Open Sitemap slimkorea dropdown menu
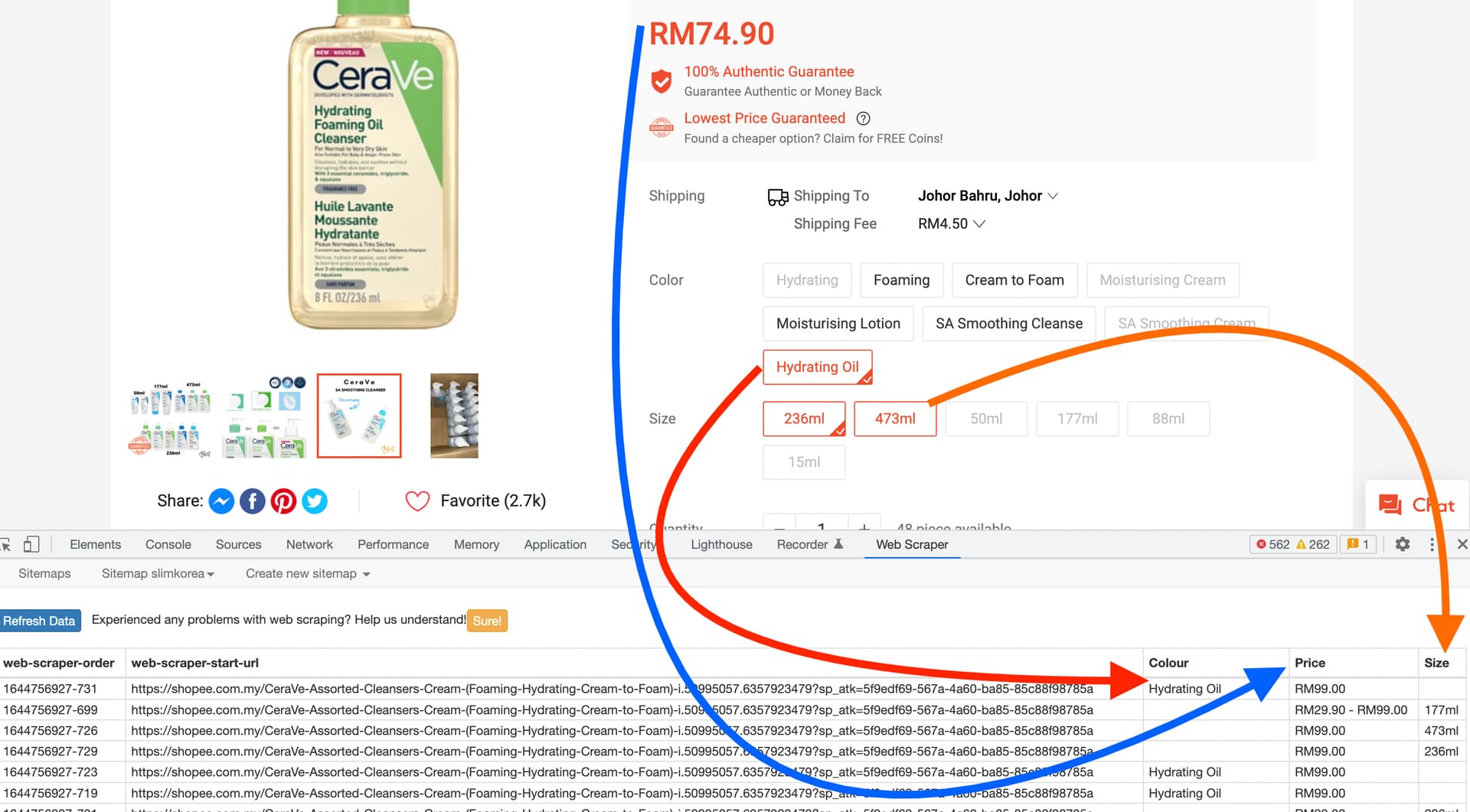The width and height of the screenshot is (1470, 812). (x=158, y=573)
